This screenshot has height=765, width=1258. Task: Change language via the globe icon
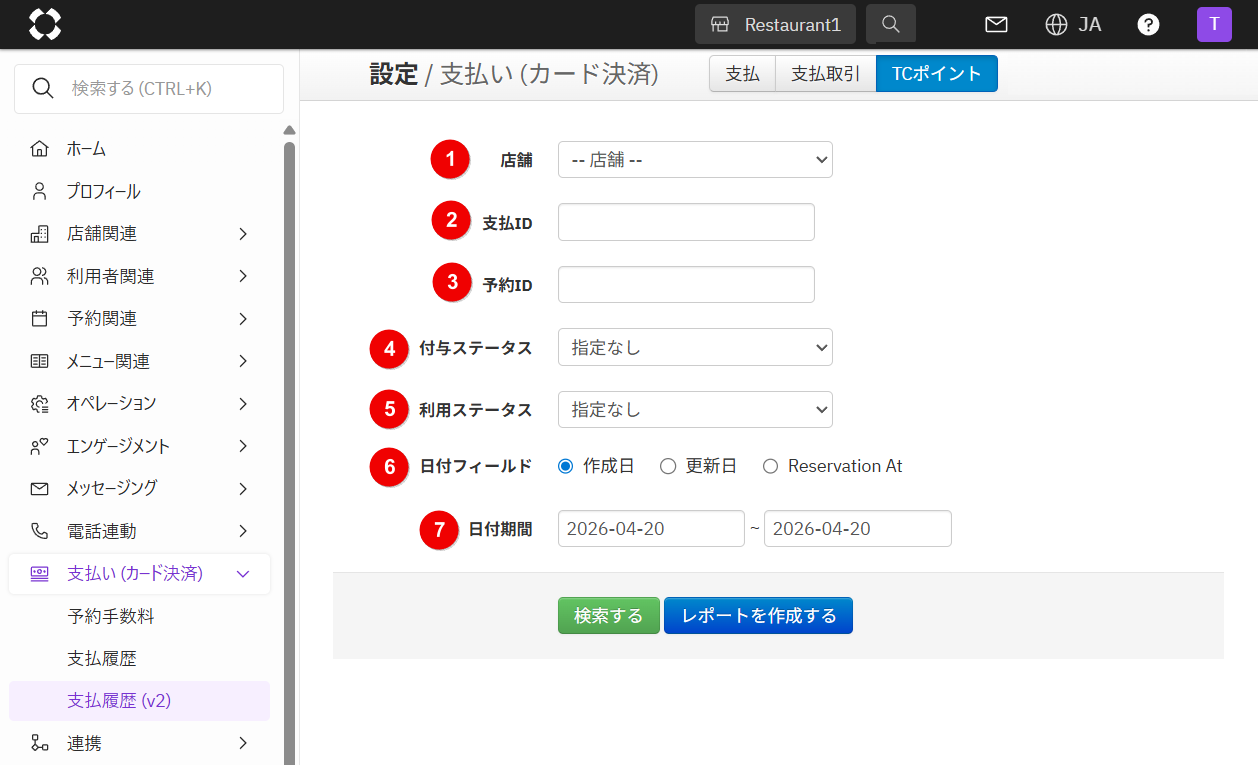[x=1056, y=24]
